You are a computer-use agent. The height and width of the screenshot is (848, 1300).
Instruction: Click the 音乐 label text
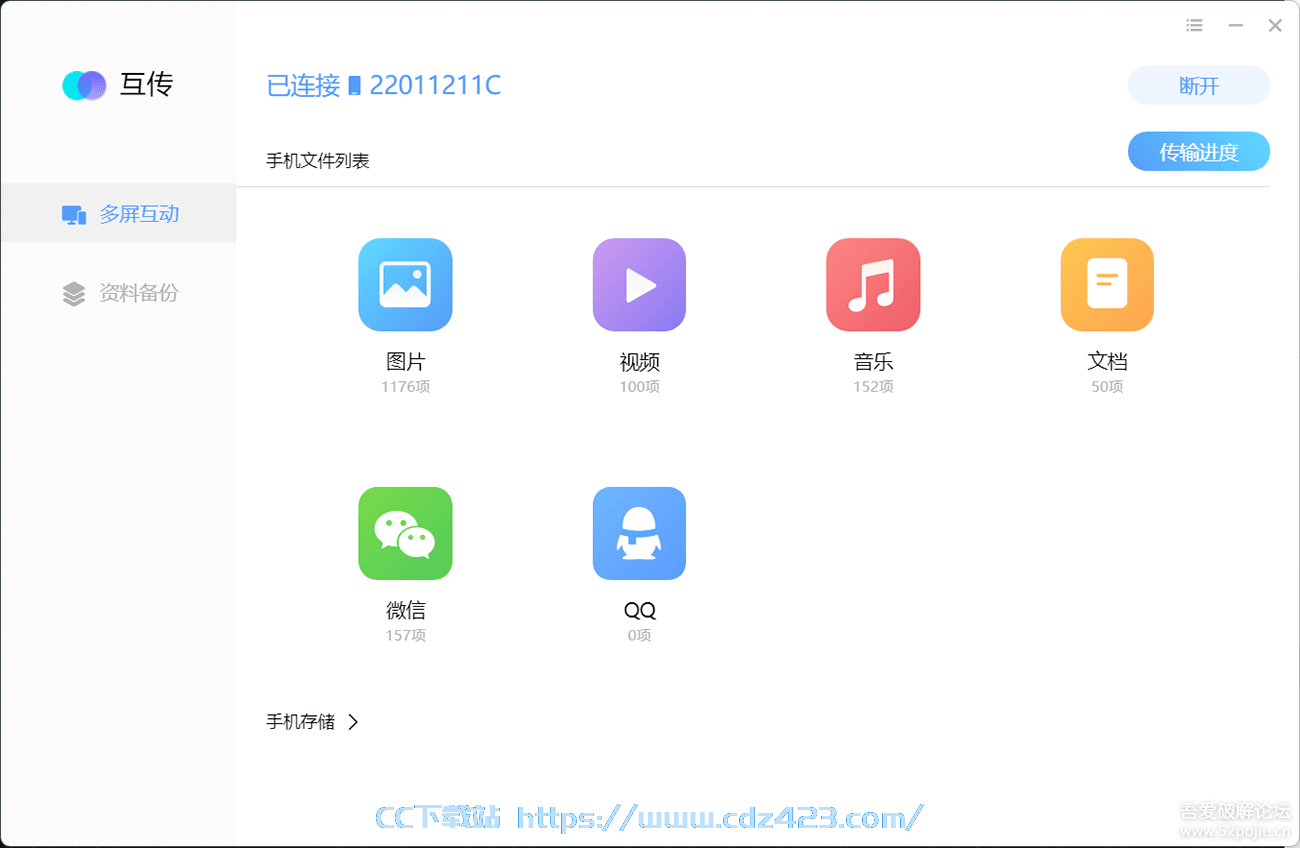click(x=873, y=362)
